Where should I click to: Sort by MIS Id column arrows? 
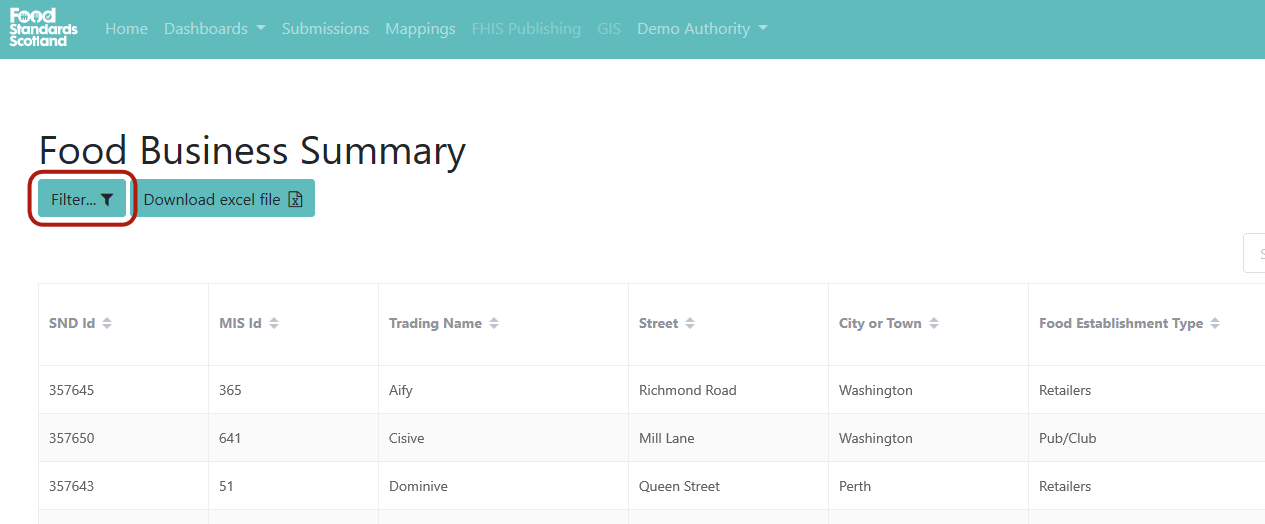tap(274, 324)
